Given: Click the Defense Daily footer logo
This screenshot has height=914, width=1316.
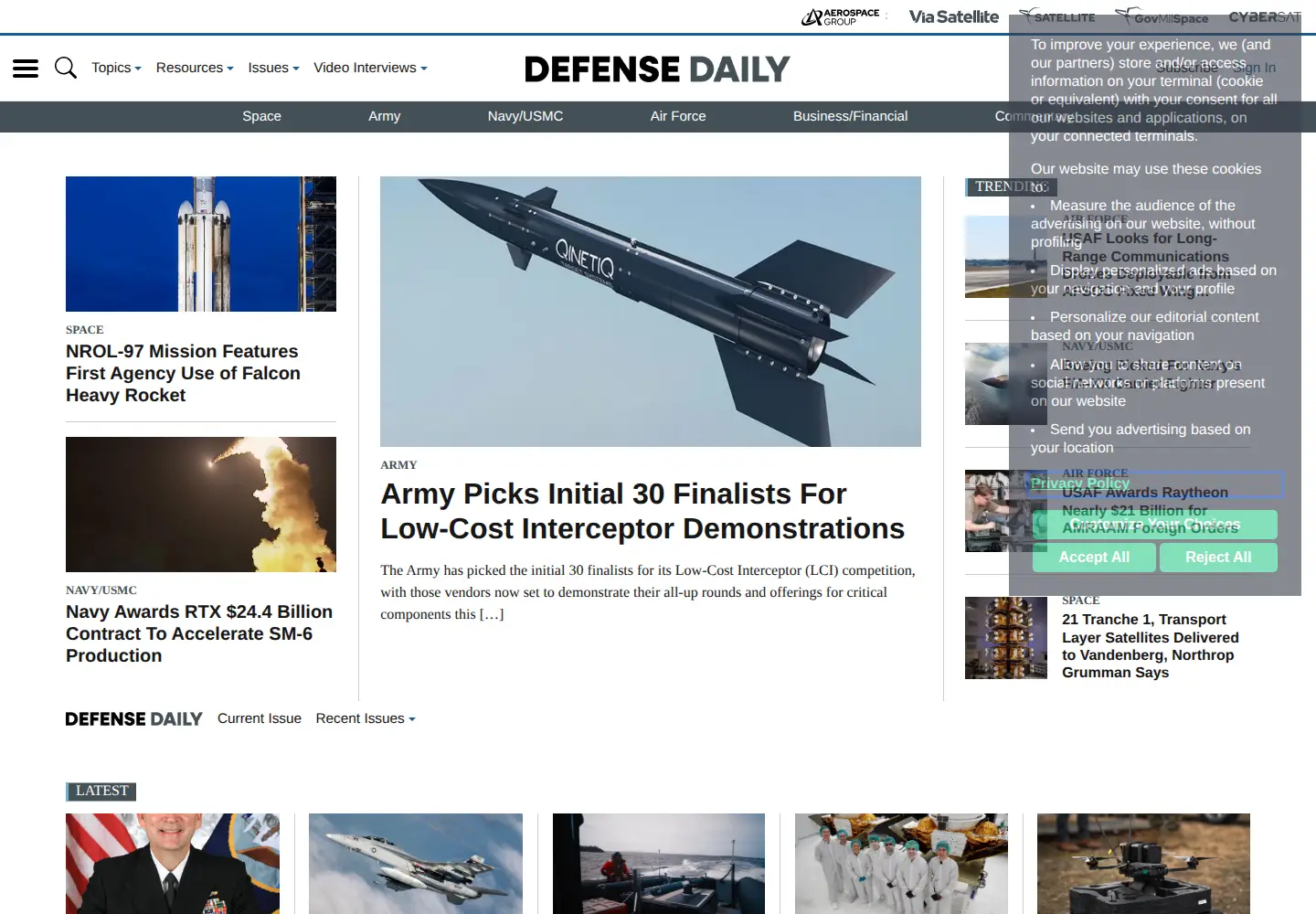Looking at the screenshot, I should pos(133,719).
